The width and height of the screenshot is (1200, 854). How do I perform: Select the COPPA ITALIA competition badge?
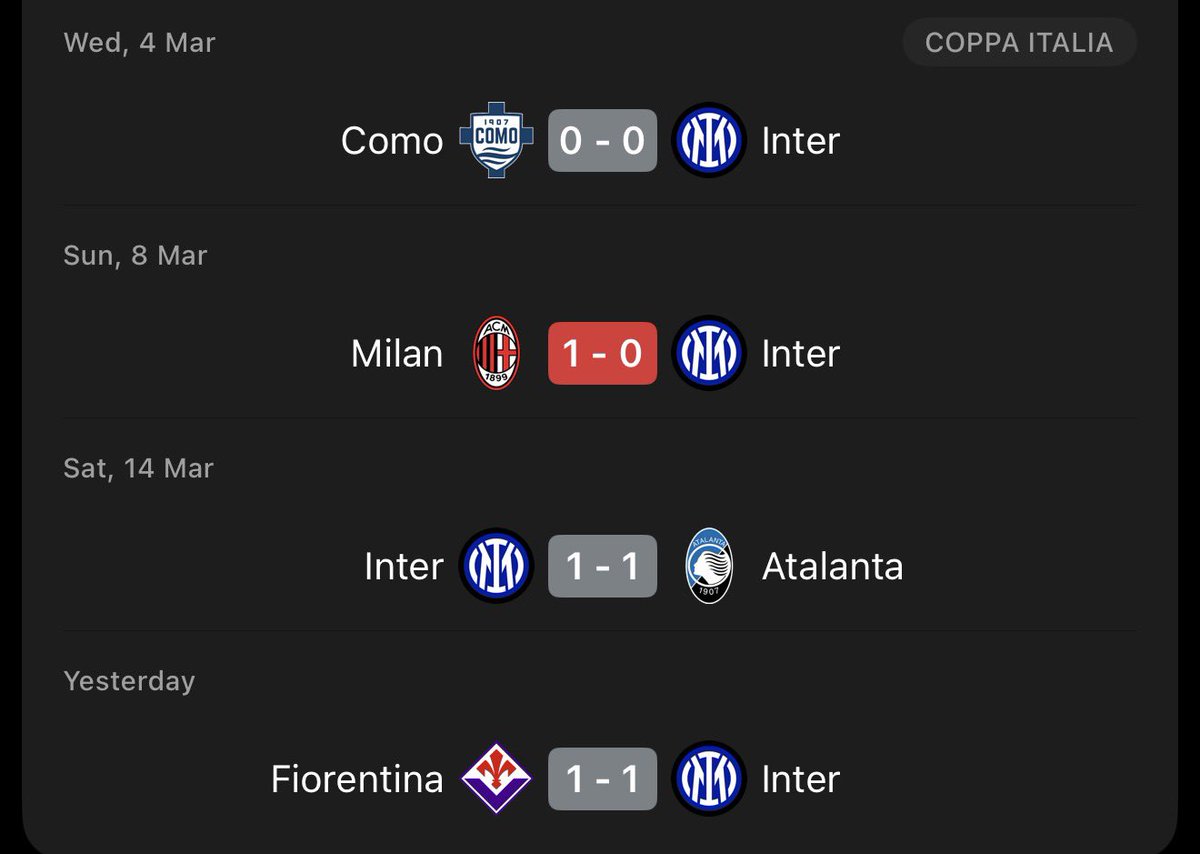[1019, 43]
